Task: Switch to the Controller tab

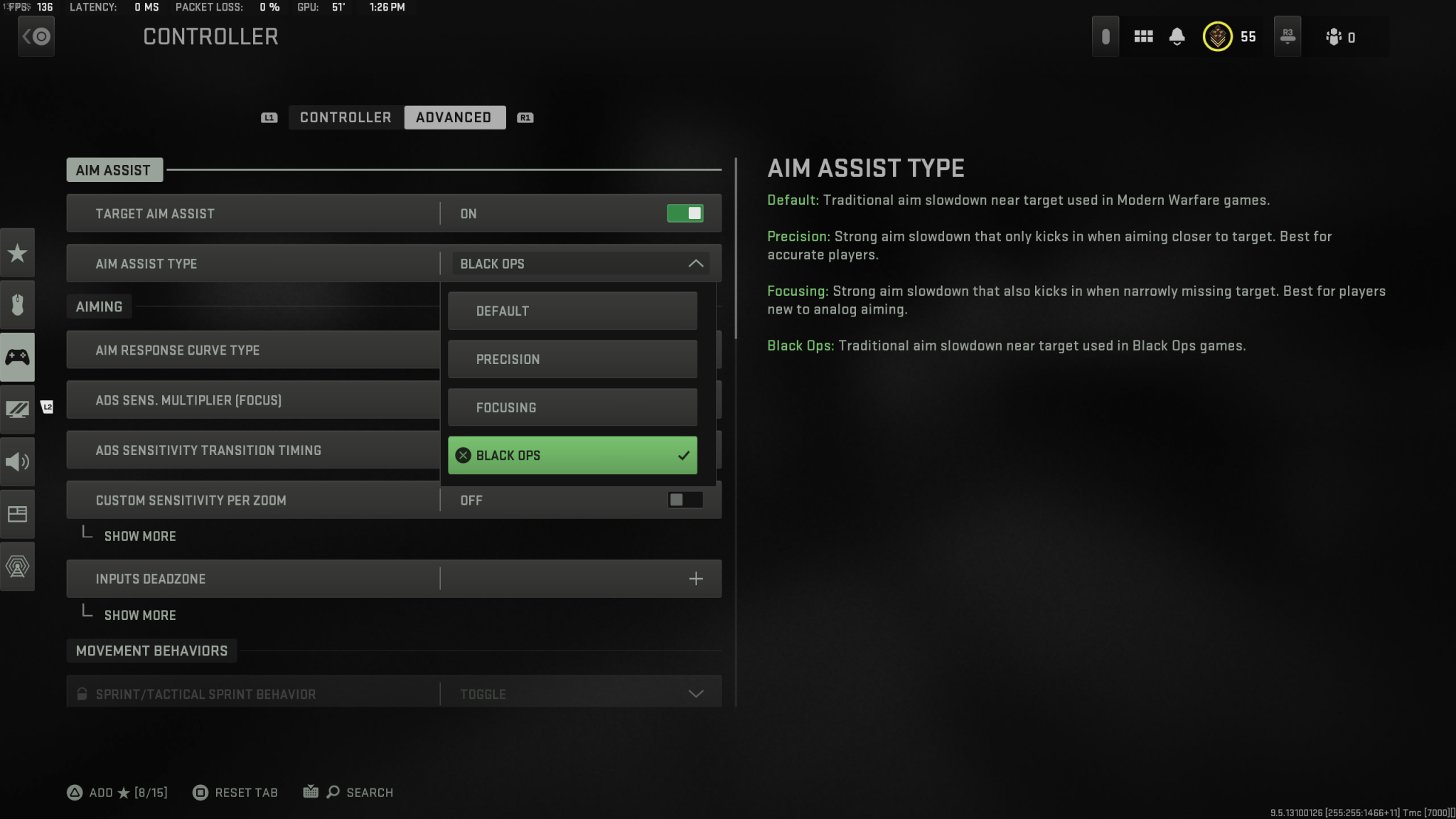Action: 346,117
